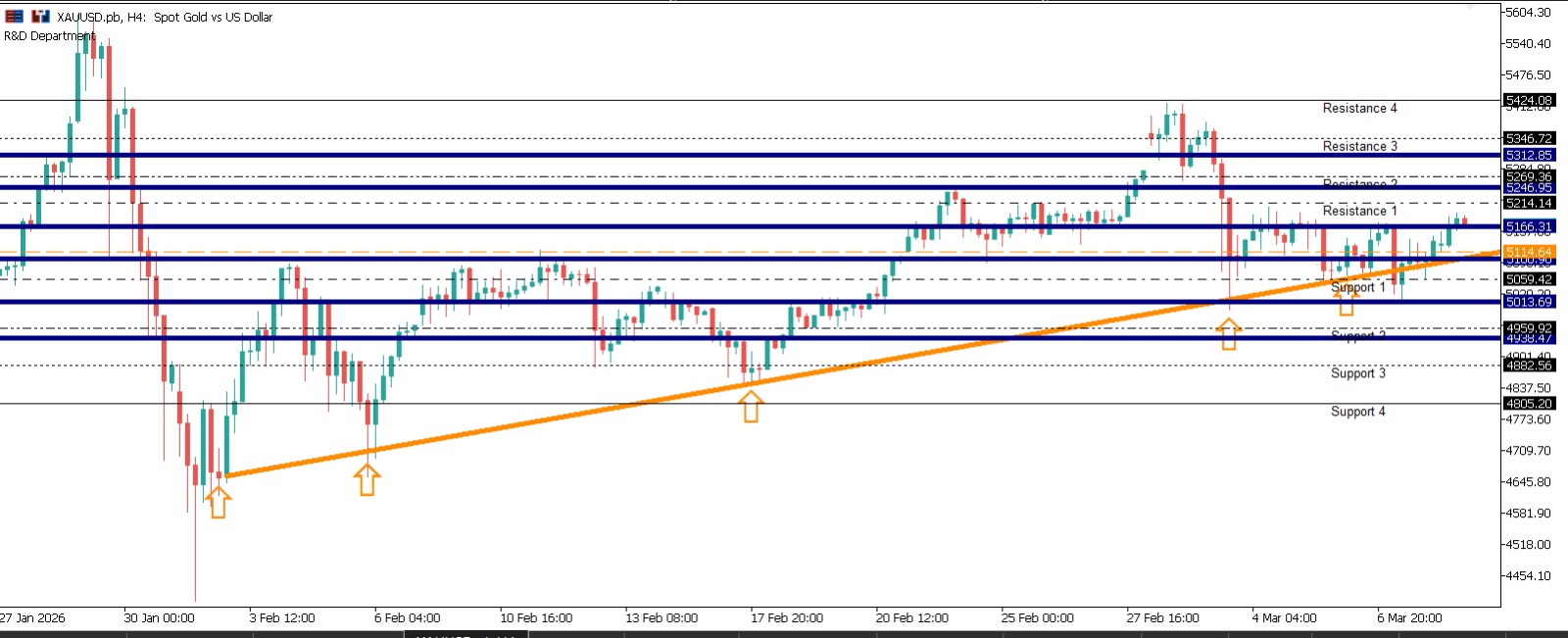Click the 6 Feb 04:00 time axis label
The width and height of the screenshot is (1568, 638).
408,618
